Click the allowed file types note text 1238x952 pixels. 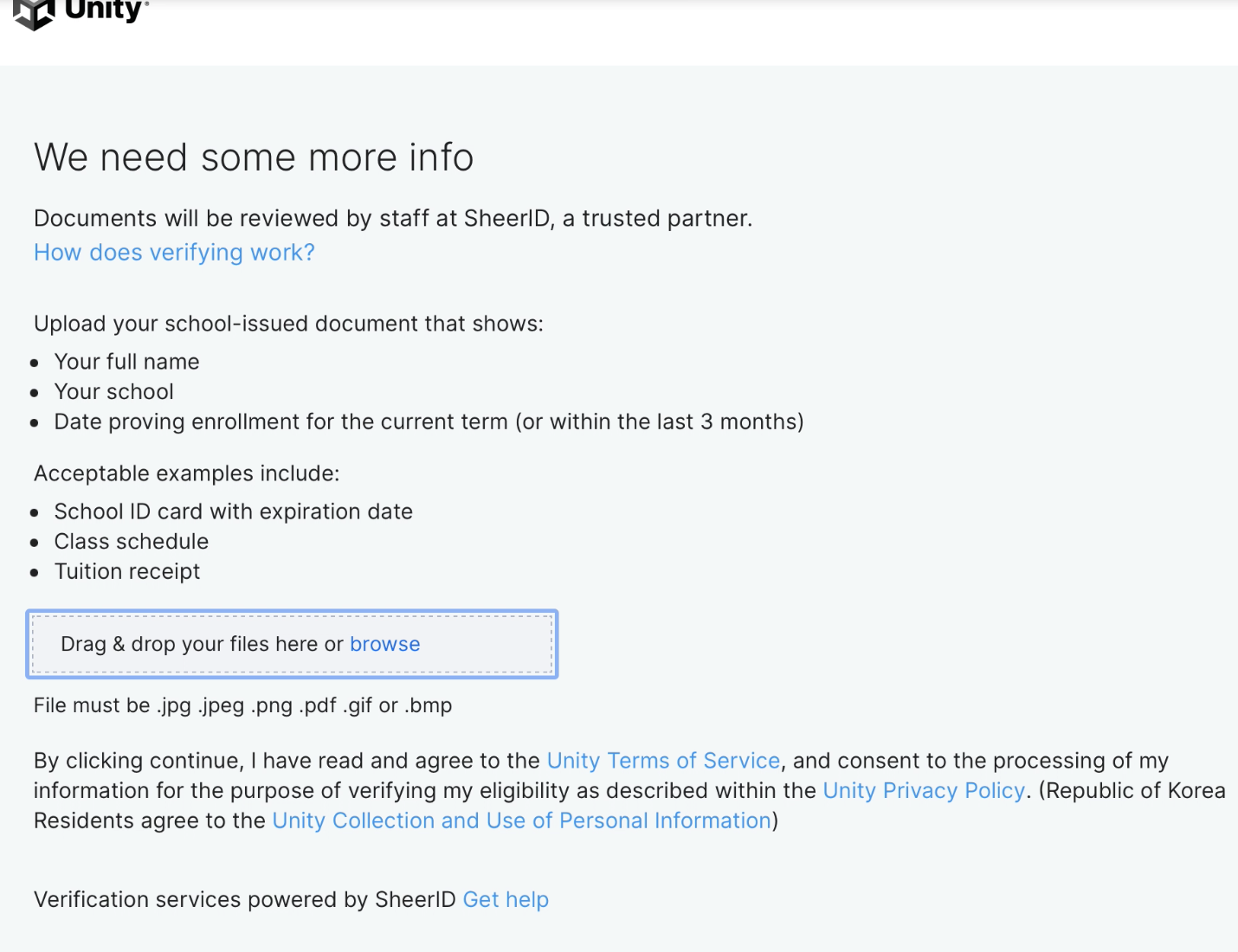242,705
